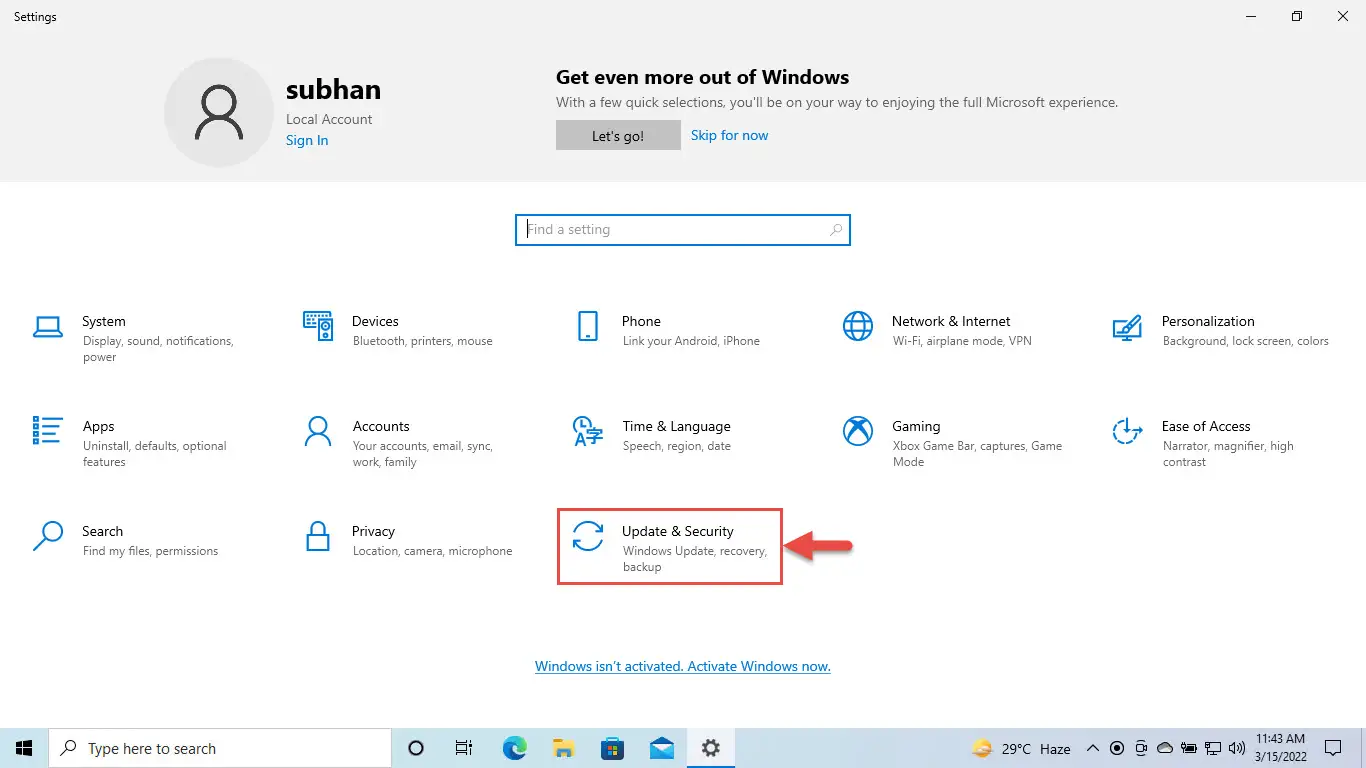Screen dimensions: 1366x768
Task: Open the Accounts person icon
Action: pos(318,431)
